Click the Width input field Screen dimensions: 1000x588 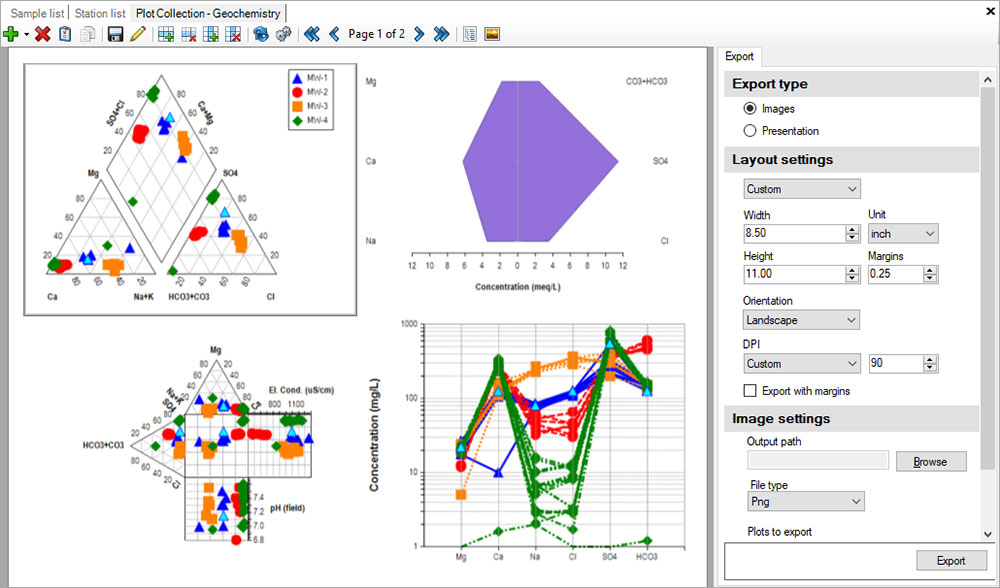coord(794,233)
